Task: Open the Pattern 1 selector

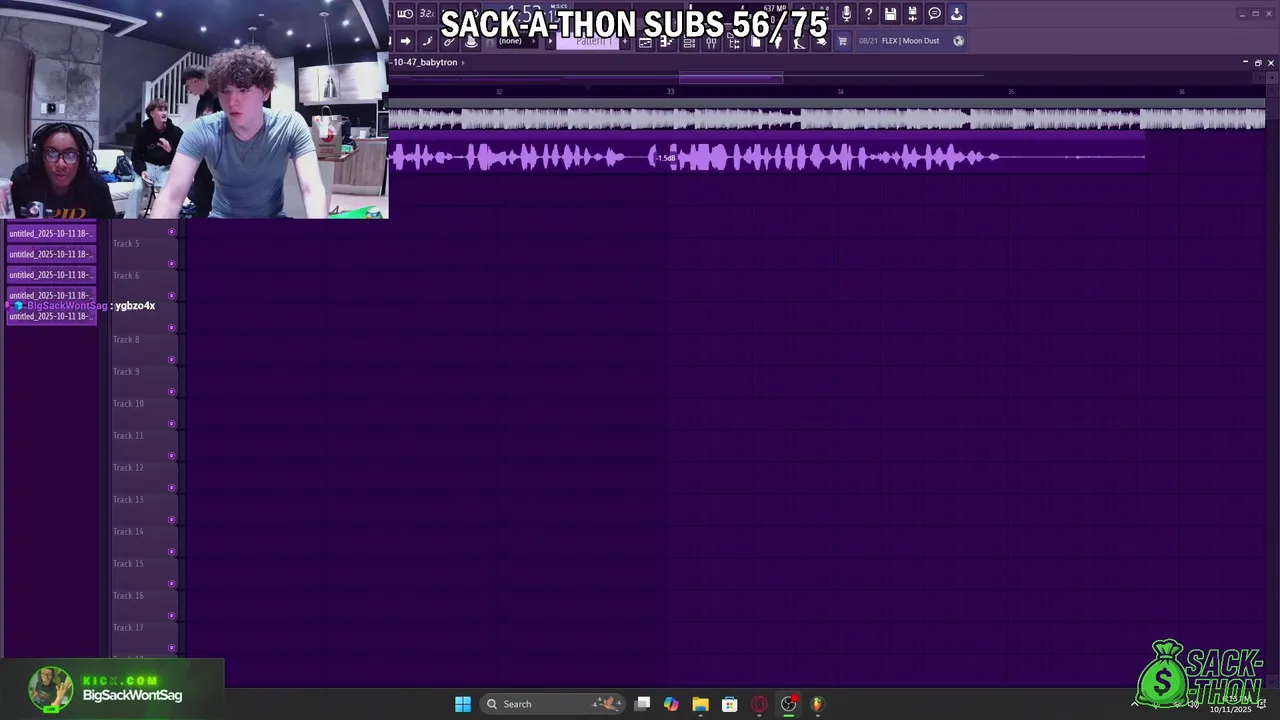Action: tap(588, 41)
